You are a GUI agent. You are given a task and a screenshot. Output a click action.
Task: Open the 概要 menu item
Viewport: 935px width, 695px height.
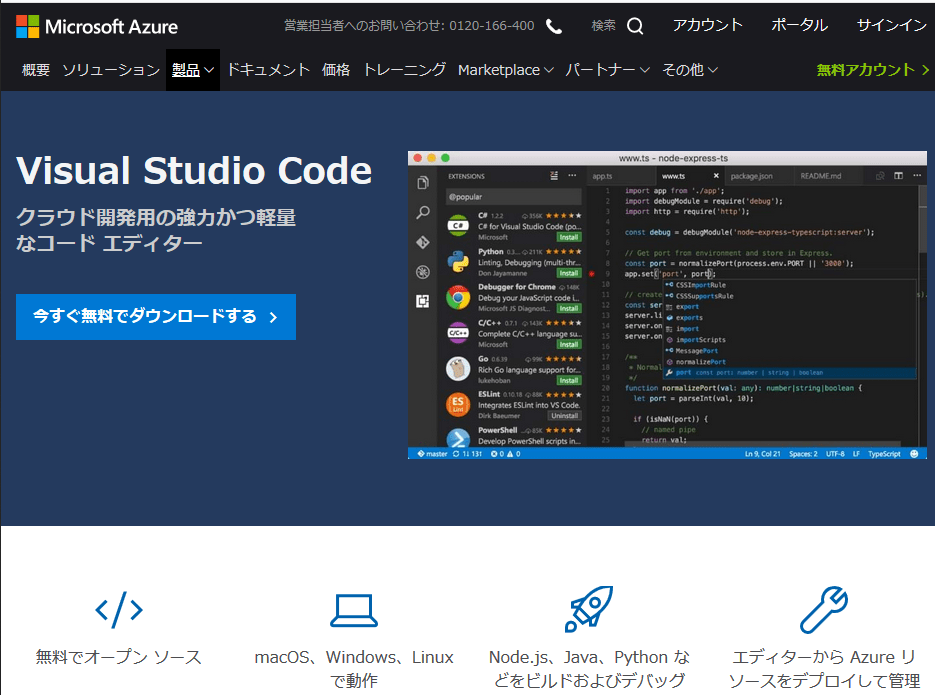coord(36,70)
